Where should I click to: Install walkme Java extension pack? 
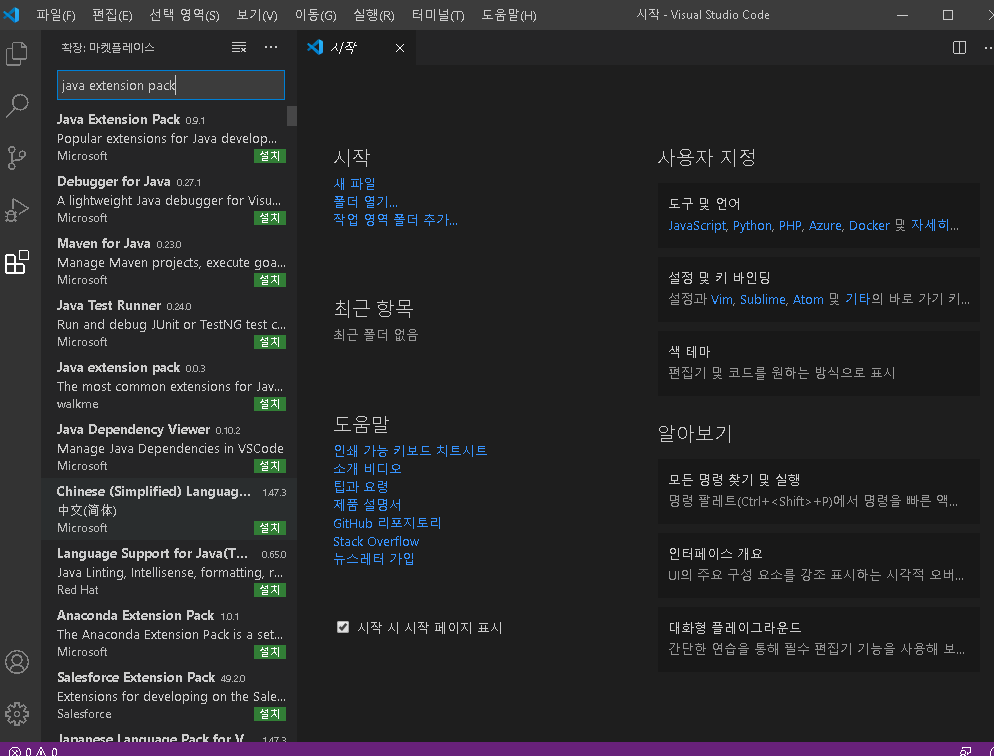(x=269, y=404)
